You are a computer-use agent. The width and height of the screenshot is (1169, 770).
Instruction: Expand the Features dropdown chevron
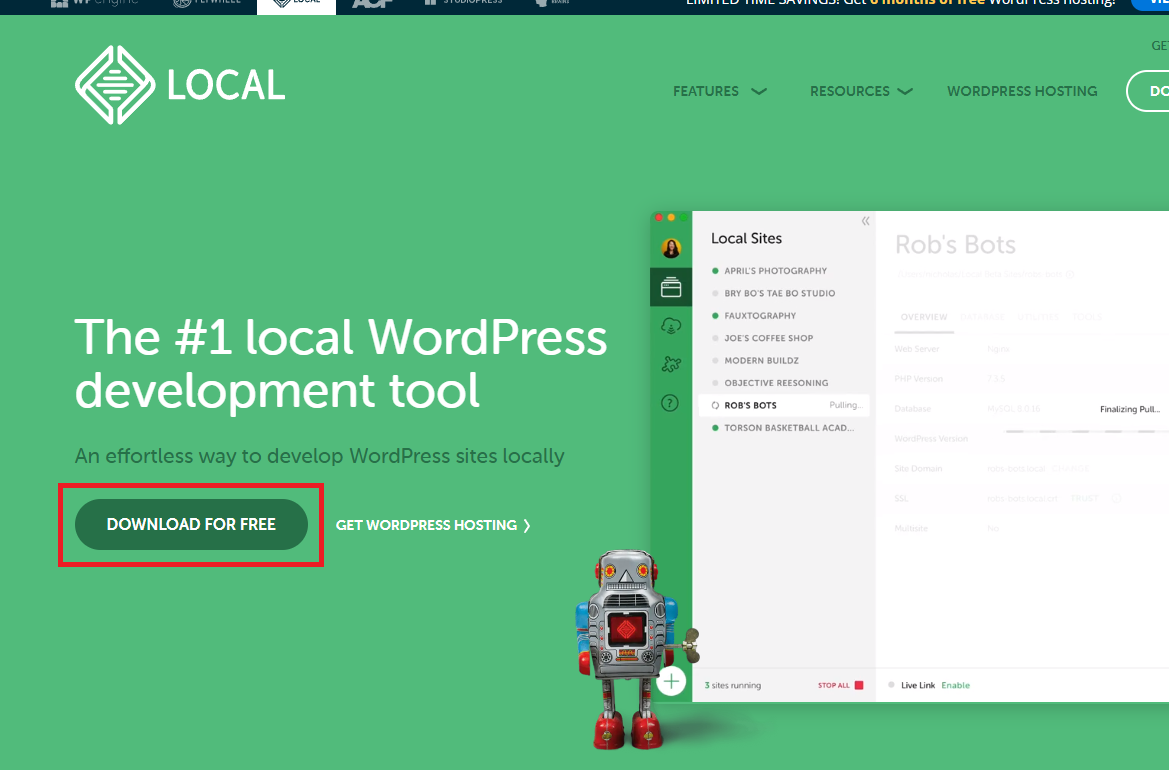(759, 92)
